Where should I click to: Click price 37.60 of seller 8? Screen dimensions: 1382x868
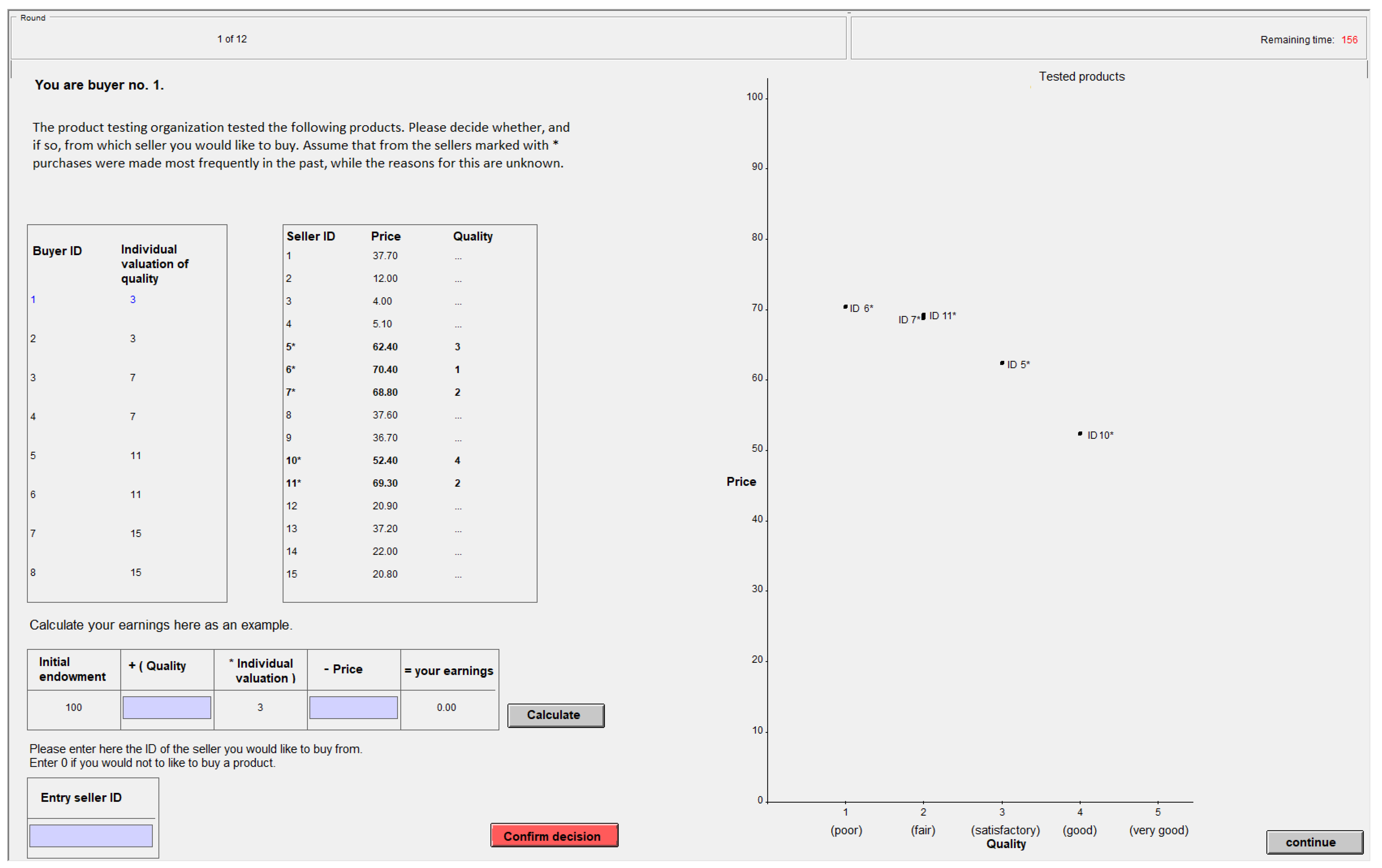(x=385, y=415)
